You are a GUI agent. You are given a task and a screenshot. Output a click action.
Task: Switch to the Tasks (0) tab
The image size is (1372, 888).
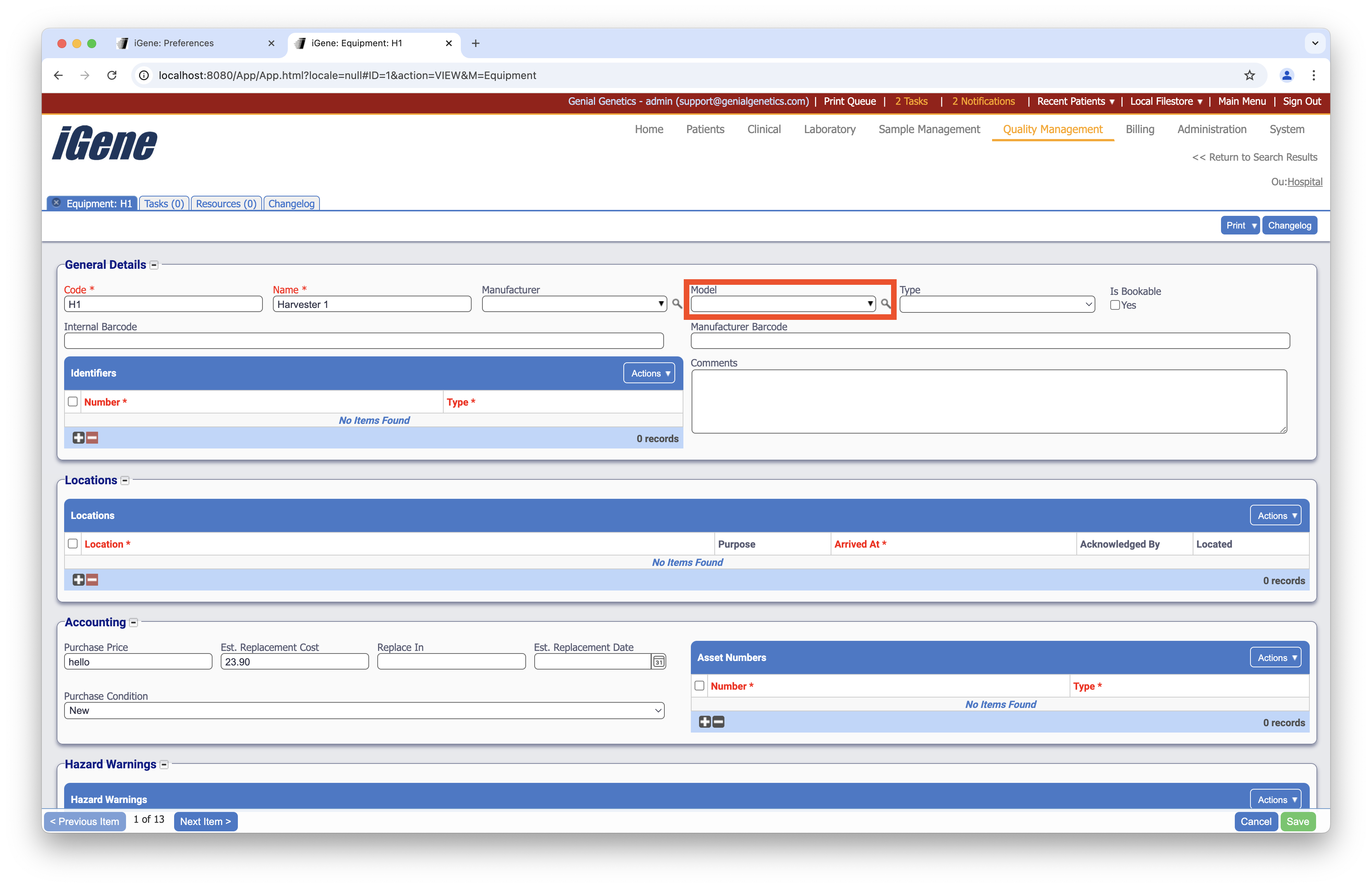click(x=164, y=204)
